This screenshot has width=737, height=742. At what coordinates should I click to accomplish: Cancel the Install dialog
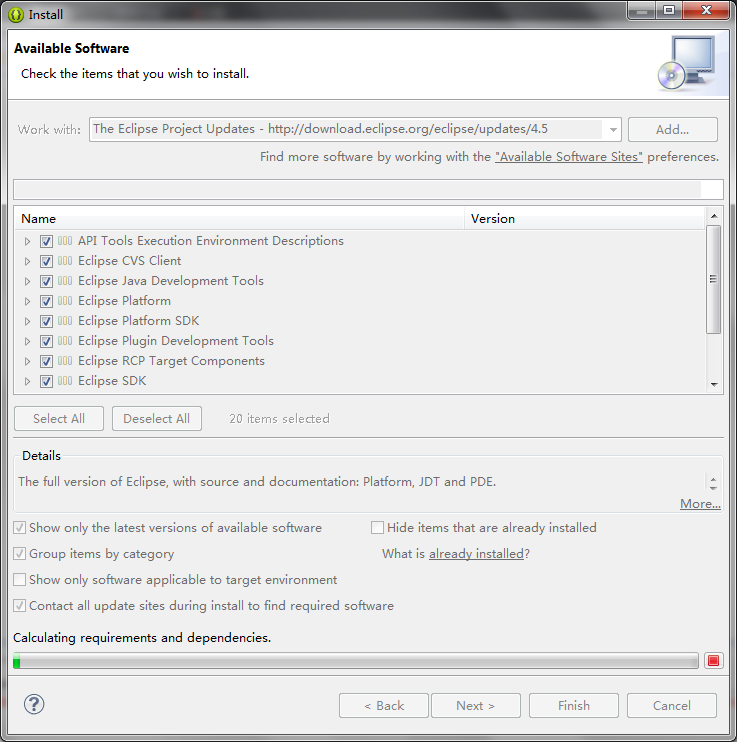672,706
